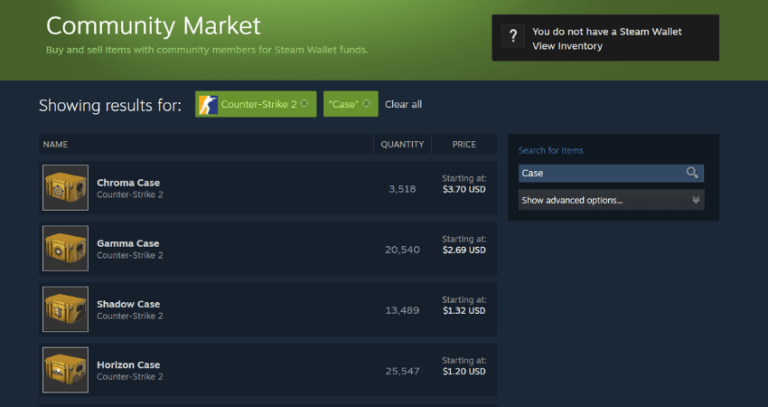Expand Show advanced options
Screen dimensions: 768x407
[x=611, y=200]
